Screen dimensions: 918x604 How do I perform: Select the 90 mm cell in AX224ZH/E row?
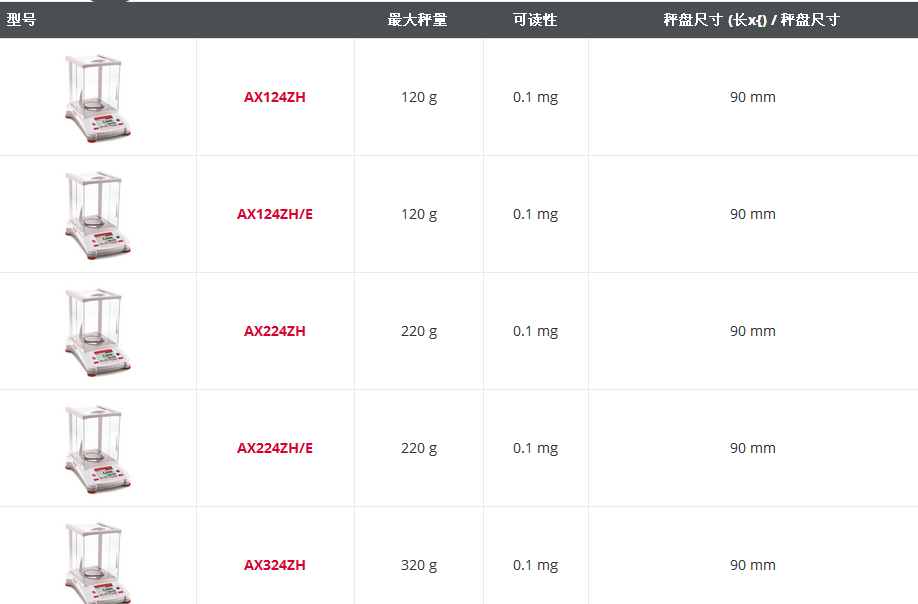tap(753, 448)
